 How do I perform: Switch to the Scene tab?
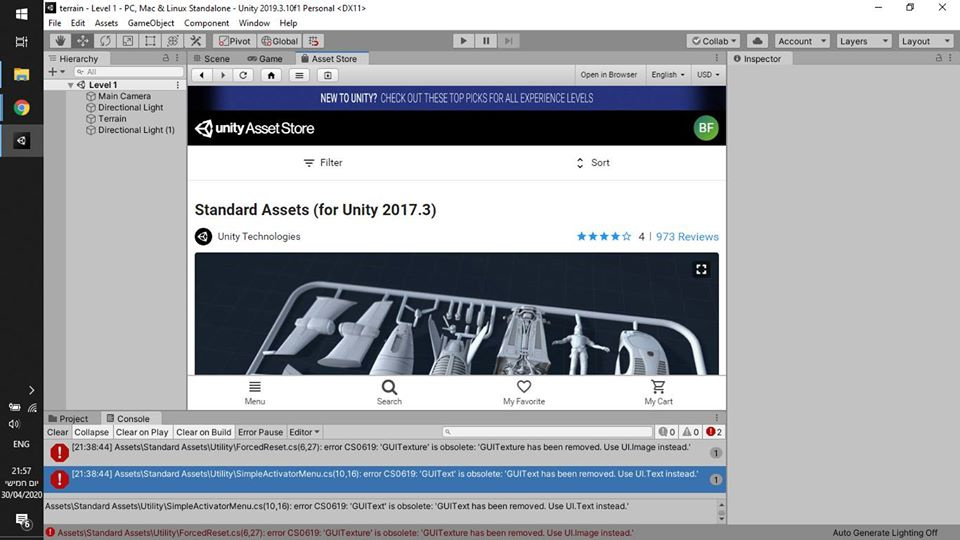pyautogui.click(x=212, y=59)
